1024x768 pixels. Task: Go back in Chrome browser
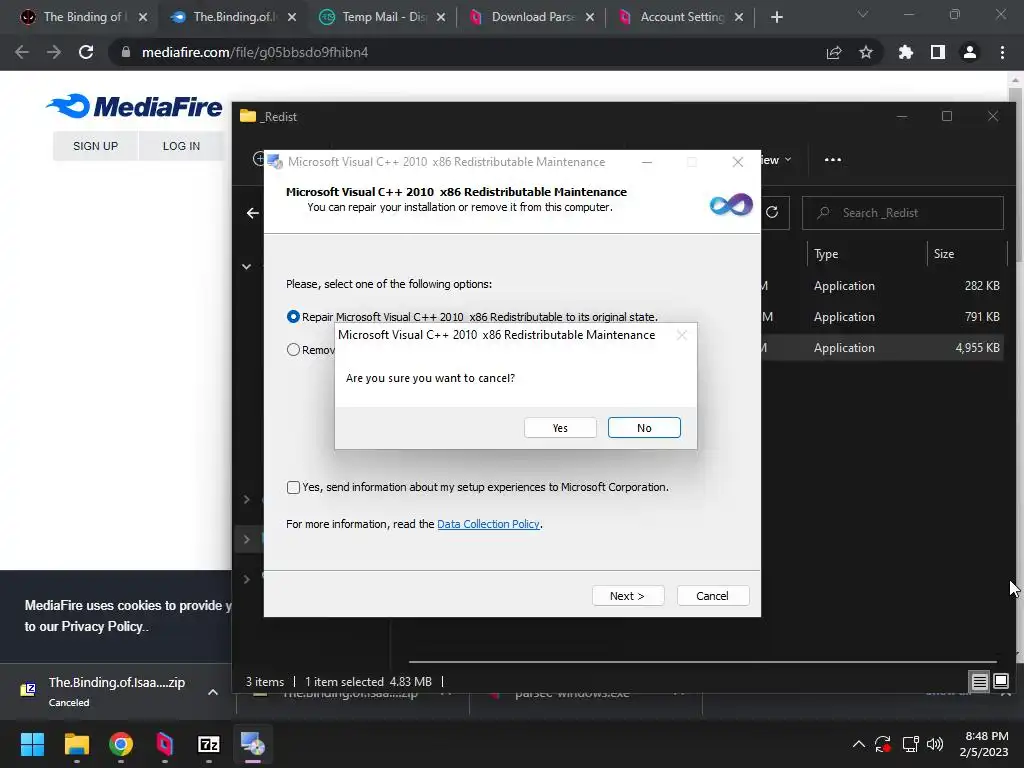[22, 52]
